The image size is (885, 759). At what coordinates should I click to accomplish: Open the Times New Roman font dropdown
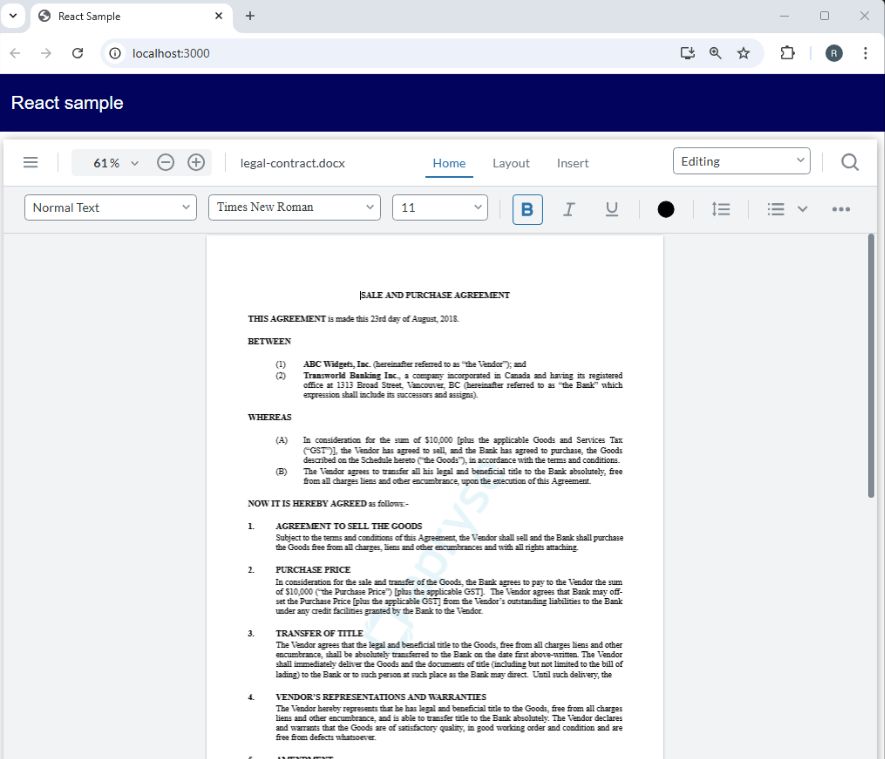tap(294, 208)
